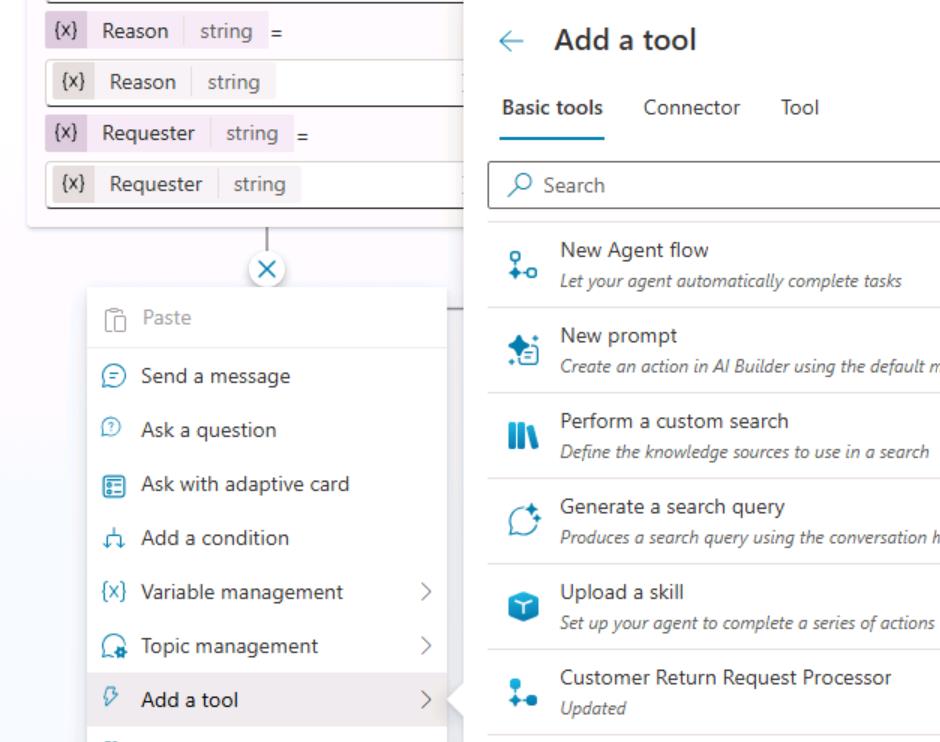
Task: Select New prompt tool
Action: [713, 351]
